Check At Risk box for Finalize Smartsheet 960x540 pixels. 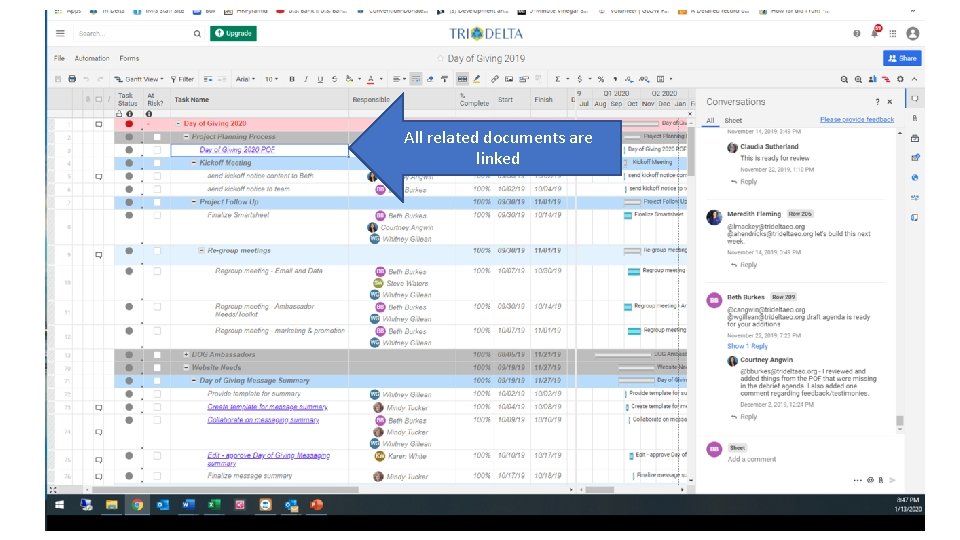point(157,216)
